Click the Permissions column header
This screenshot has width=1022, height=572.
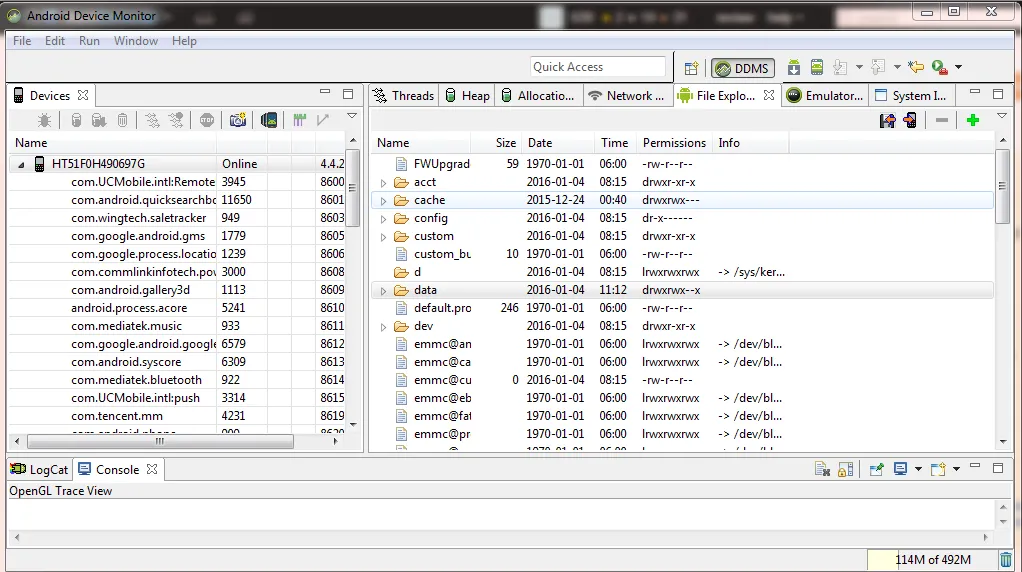click(674, 143)
